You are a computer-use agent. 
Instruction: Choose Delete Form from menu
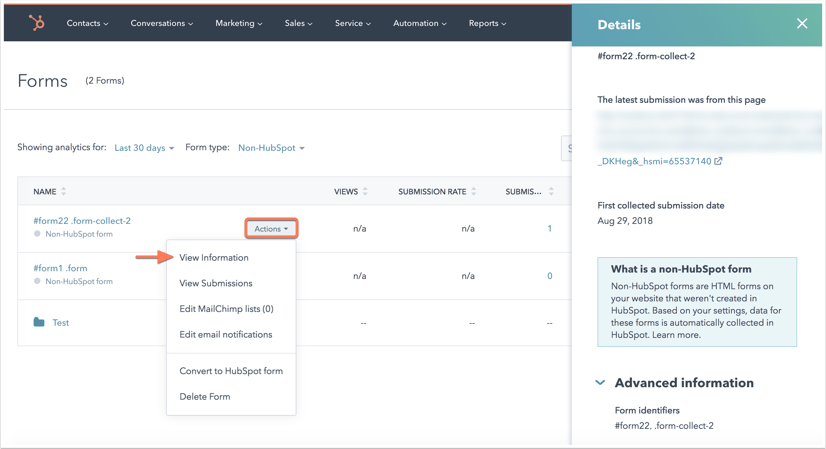tap(205, 397)
